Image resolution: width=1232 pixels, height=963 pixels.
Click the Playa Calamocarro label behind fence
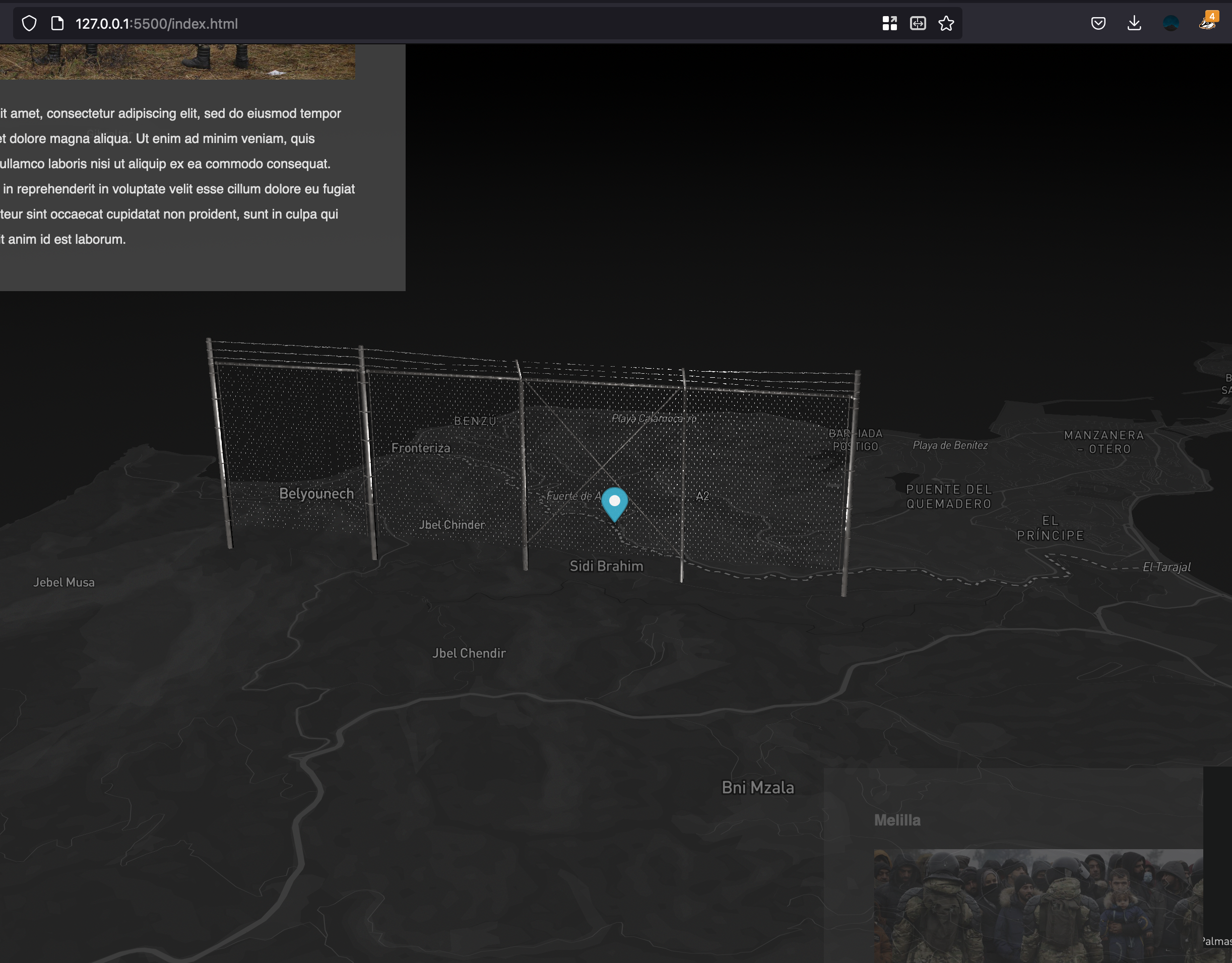[x=655, y=419]
